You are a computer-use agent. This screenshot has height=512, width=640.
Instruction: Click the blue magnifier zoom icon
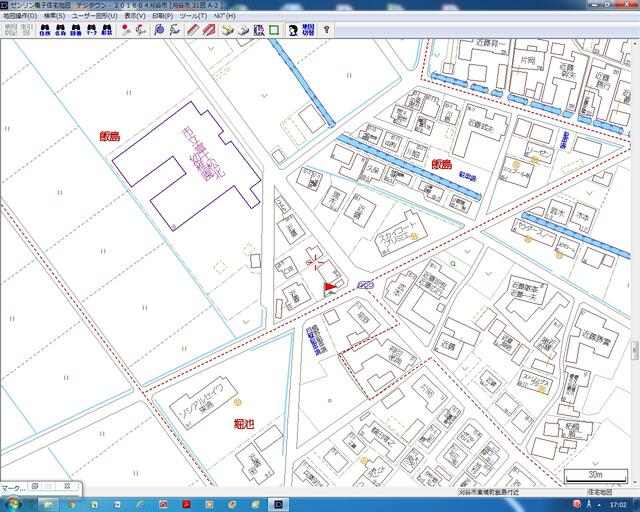[x=159, y=30]
